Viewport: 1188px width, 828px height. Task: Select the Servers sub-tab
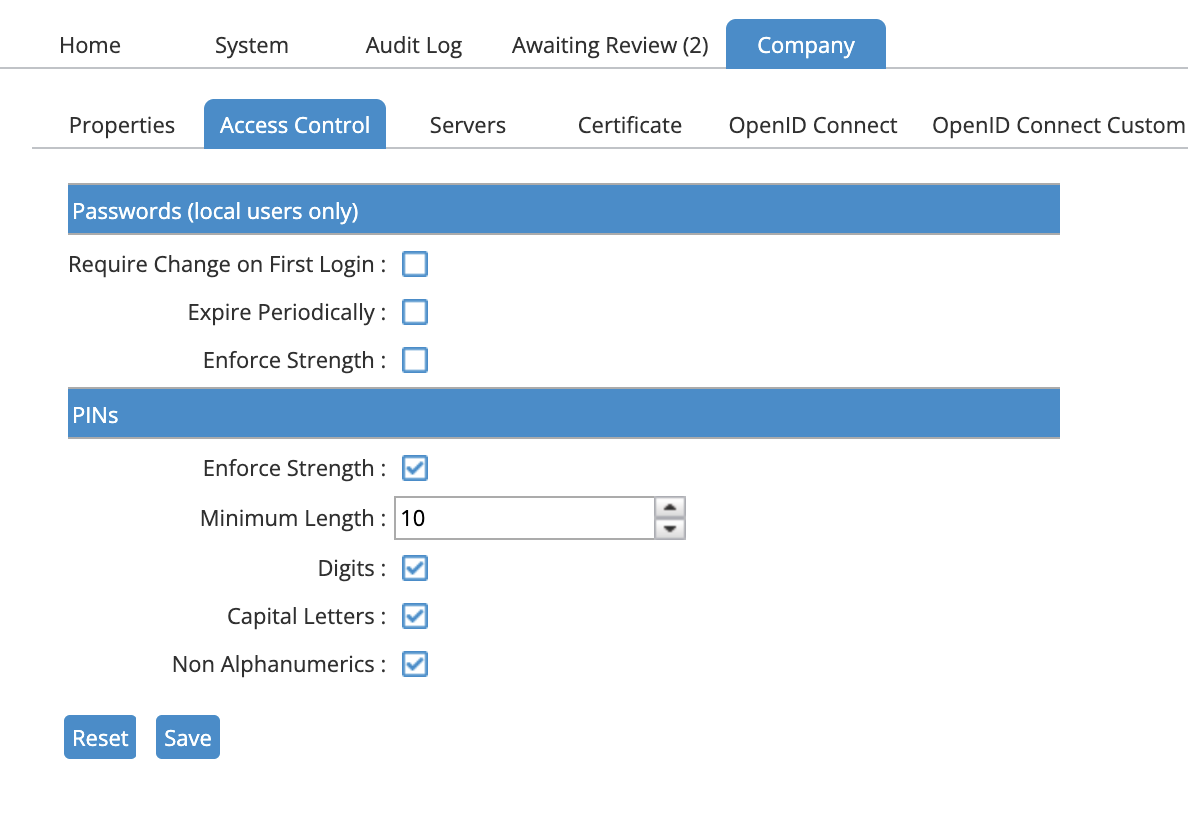point(467,124)
